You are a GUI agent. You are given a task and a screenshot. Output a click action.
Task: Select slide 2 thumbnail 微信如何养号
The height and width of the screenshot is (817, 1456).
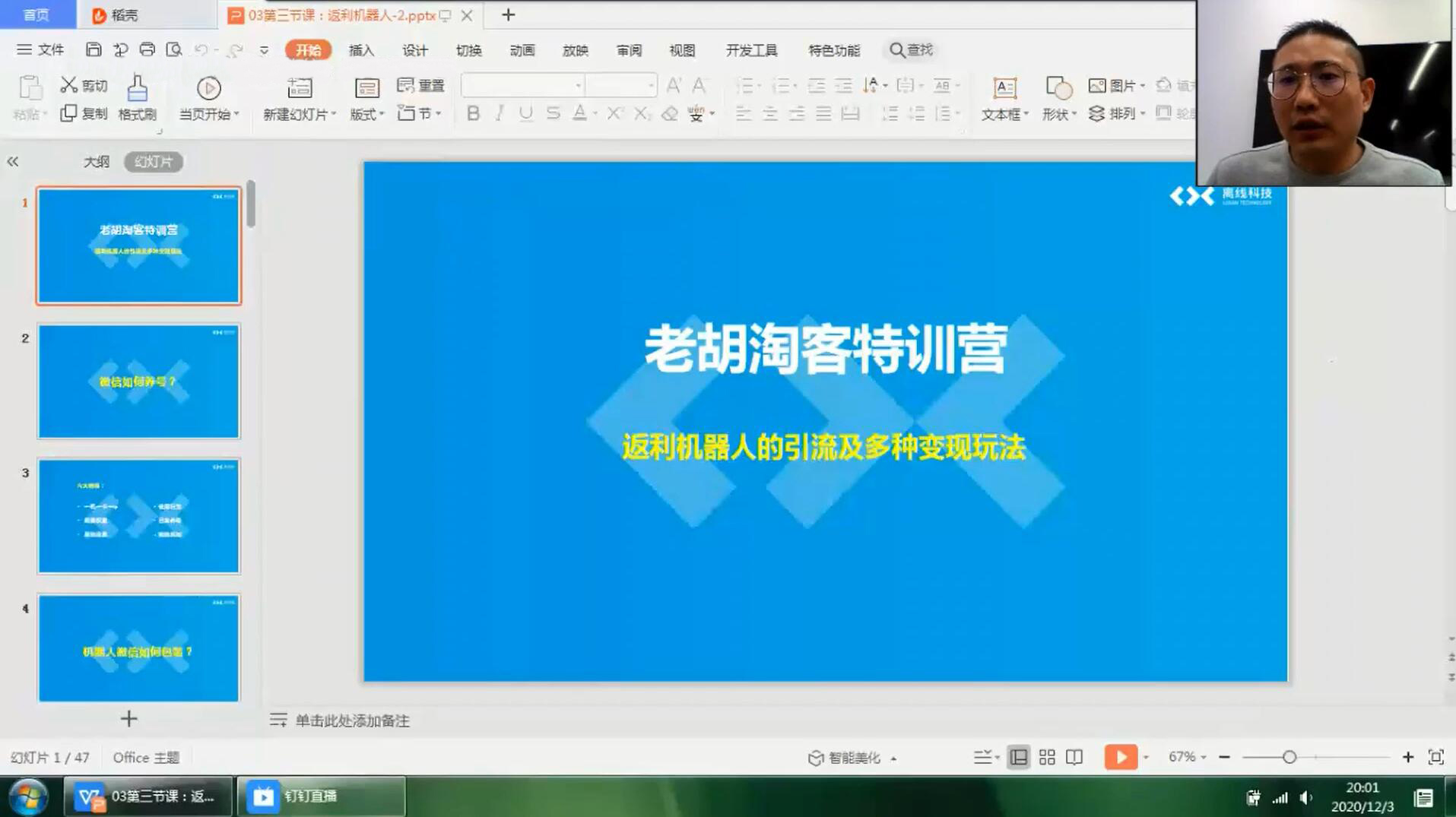pyautogui.click(x=139, y=382)
